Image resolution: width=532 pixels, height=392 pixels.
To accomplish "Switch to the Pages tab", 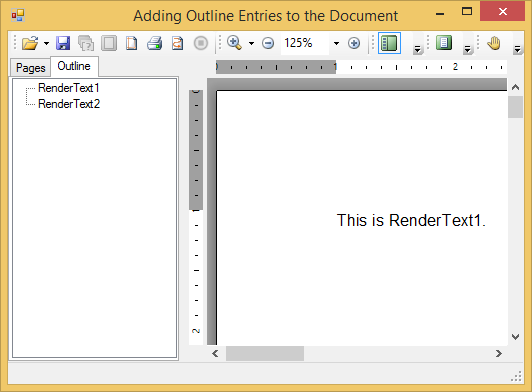I will [x=31, y=68].
